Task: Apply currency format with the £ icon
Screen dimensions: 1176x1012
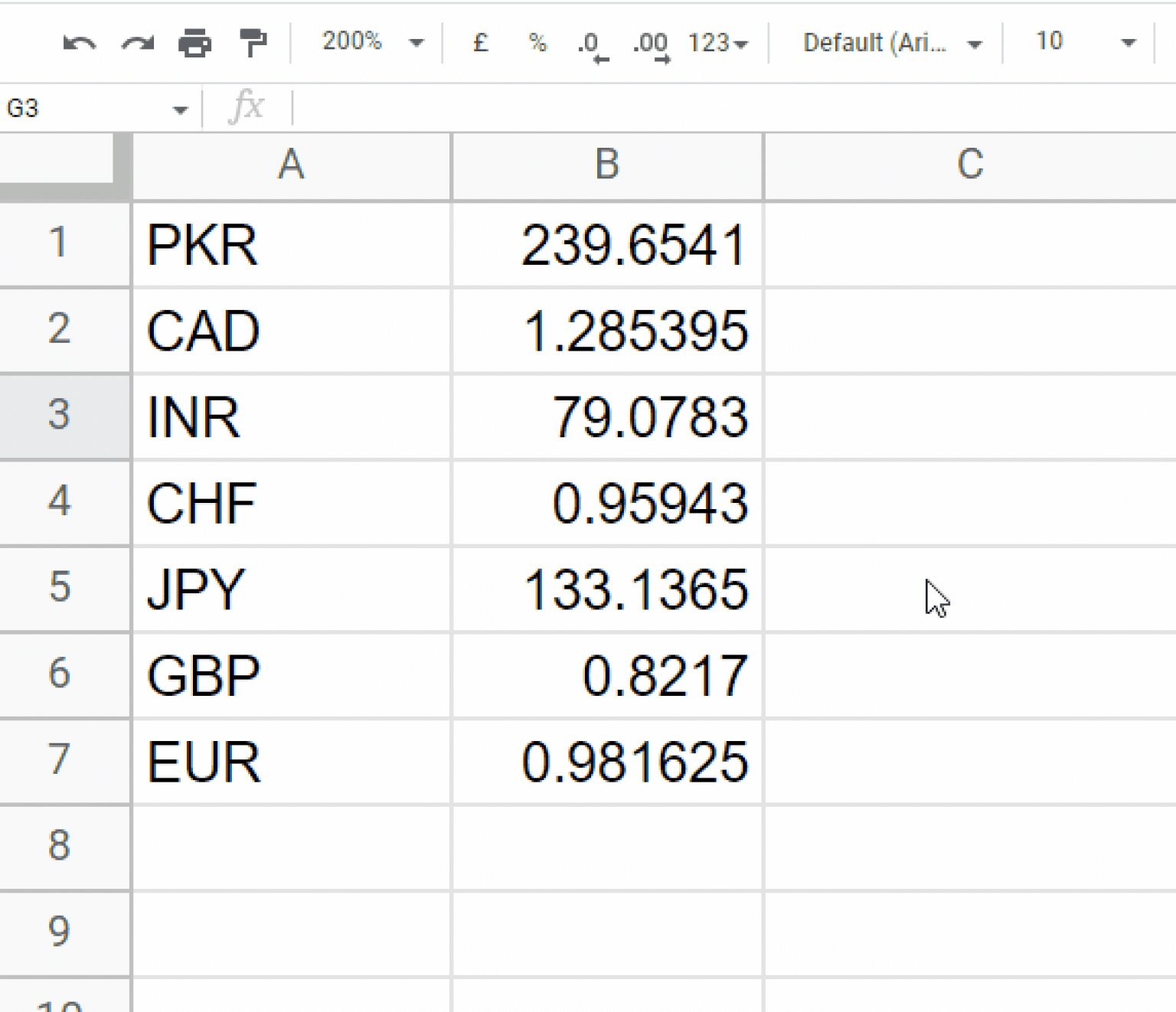Action: coord(479,44)
